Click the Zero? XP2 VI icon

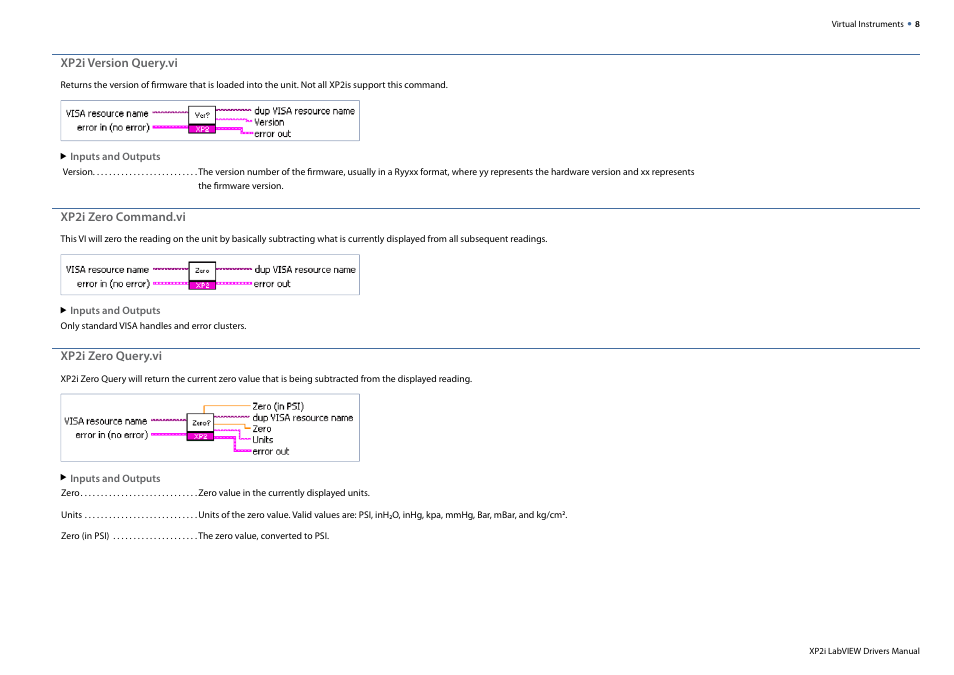(200, 427)
